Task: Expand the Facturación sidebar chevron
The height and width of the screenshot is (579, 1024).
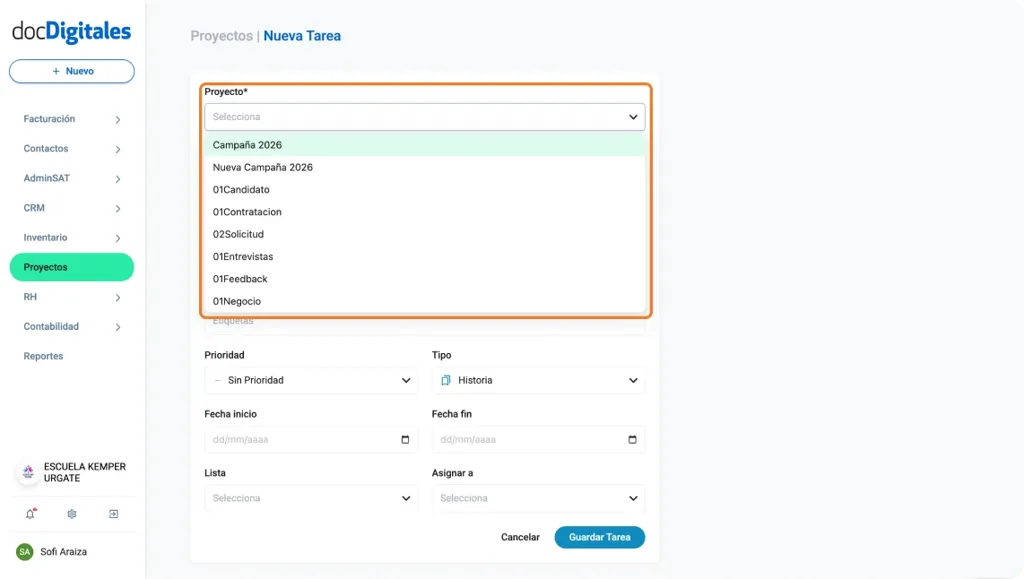Action: [120, 118]
